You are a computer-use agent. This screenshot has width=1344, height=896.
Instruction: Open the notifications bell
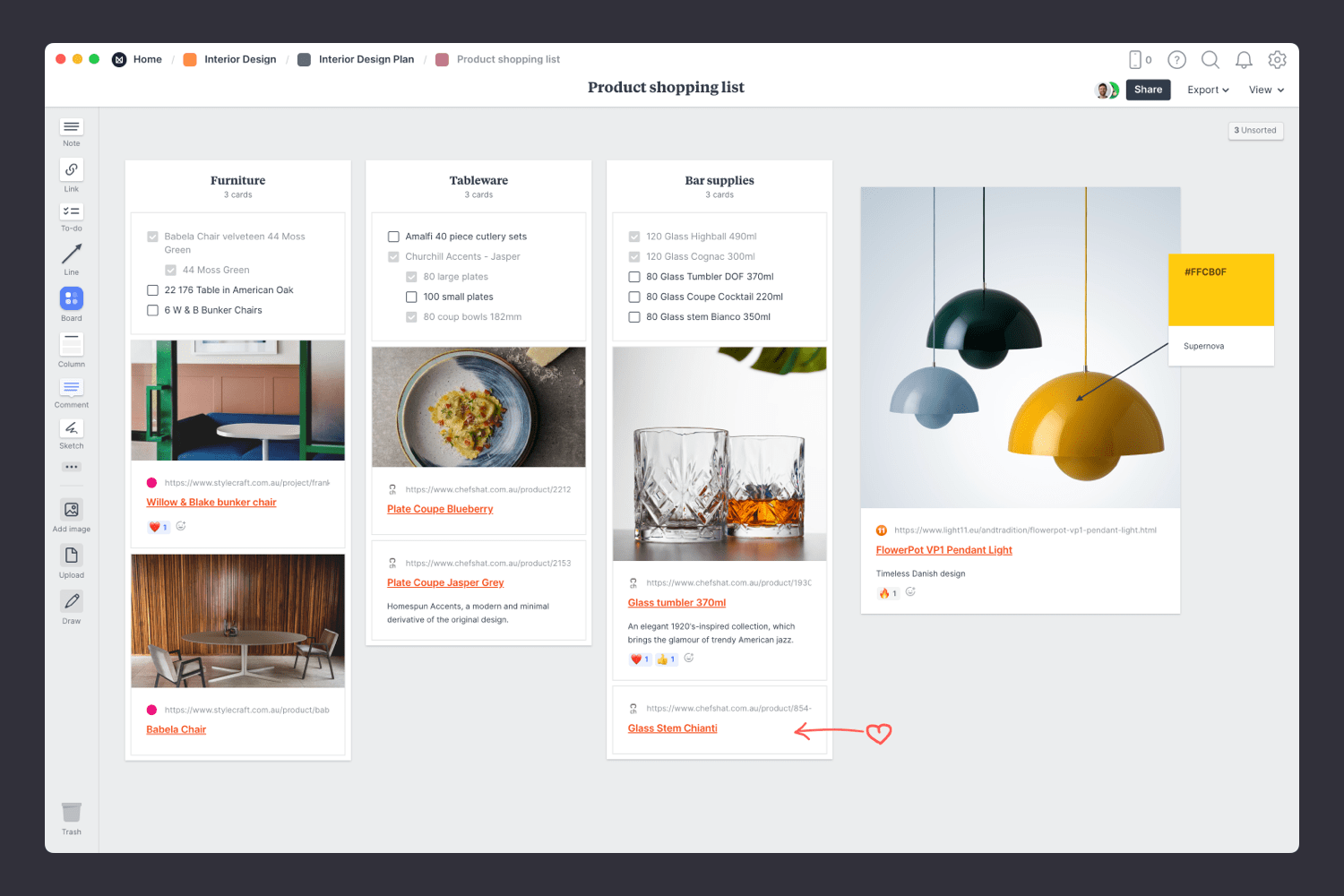pos(1244,60)
